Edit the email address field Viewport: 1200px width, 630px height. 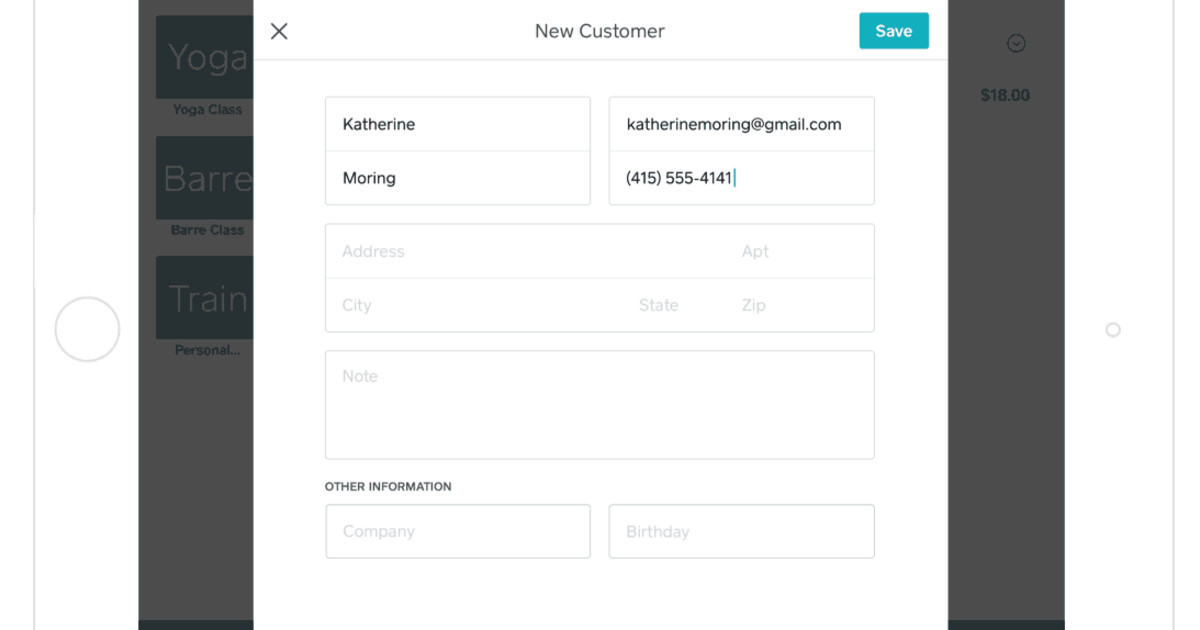pos(741,124)
